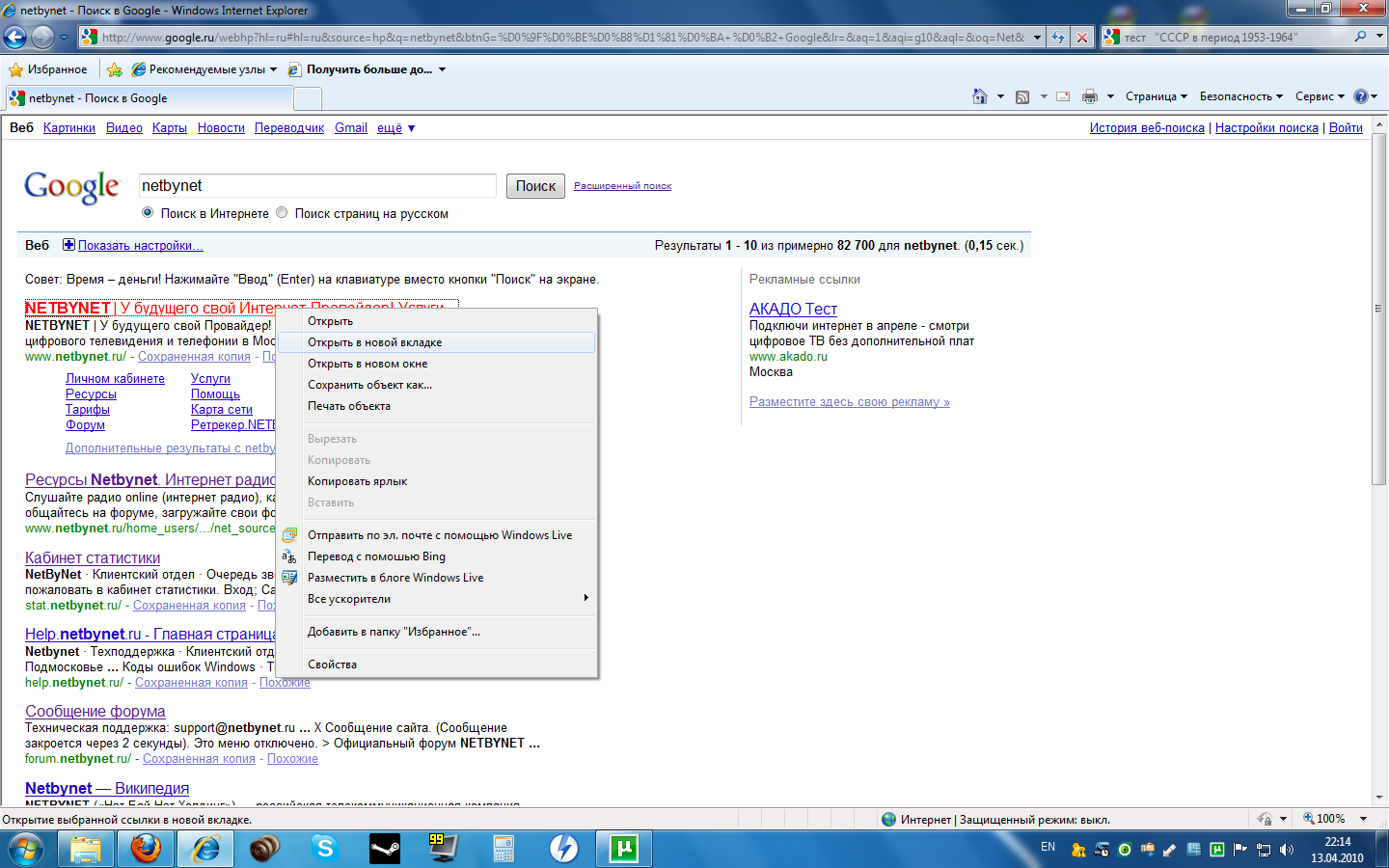Click the 'Войти' sign-in link
1389x868 pixels.
click(1346, 127)
